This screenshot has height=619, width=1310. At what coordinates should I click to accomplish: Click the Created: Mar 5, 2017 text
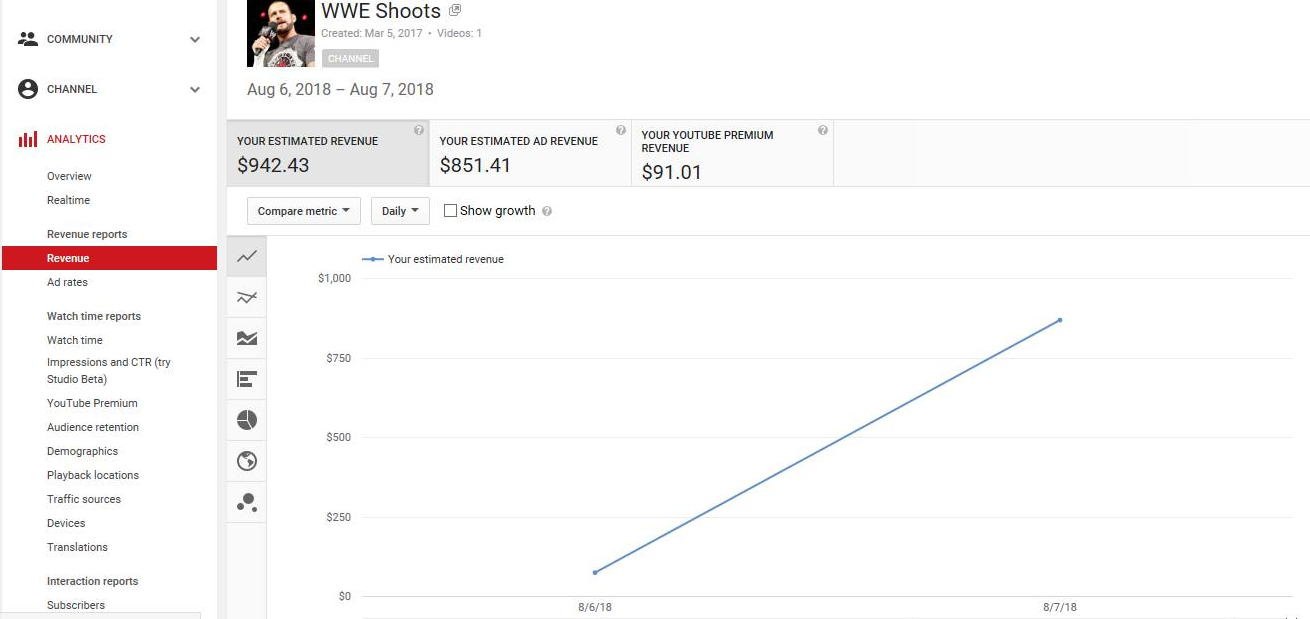click(x=371, y=34)
